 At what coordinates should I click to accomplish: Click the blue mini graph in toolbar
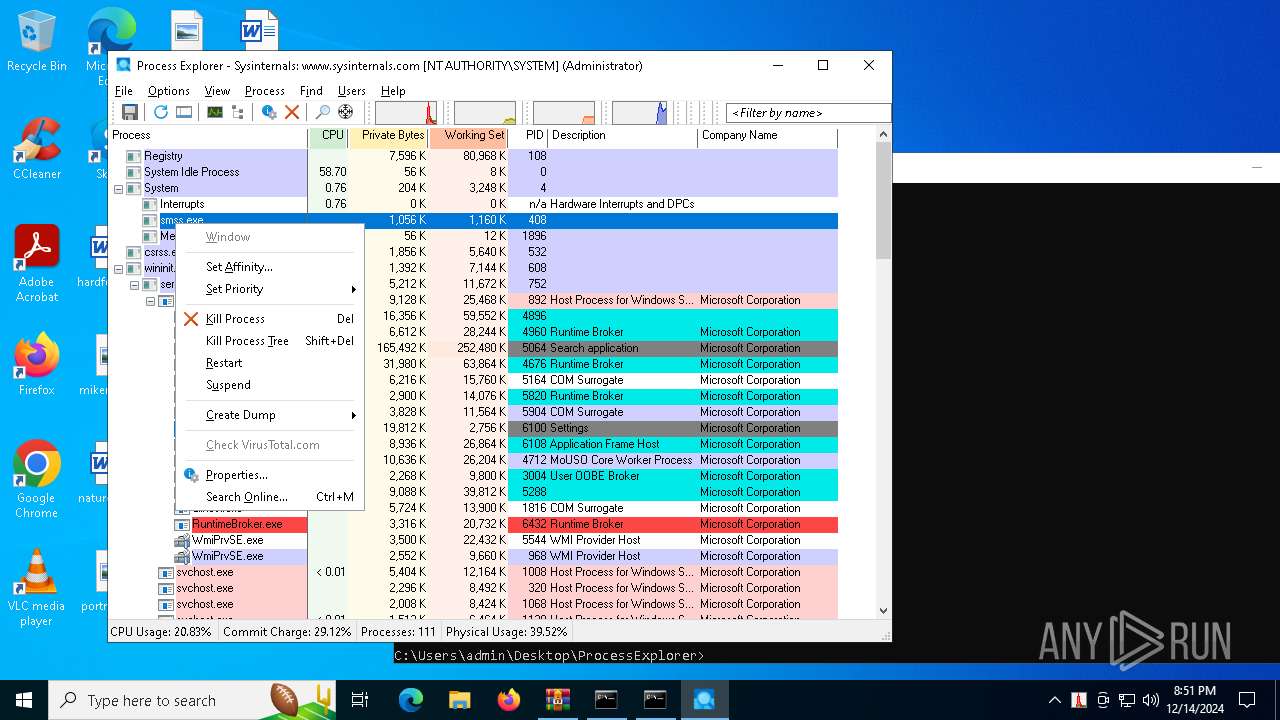pos(639,113)
